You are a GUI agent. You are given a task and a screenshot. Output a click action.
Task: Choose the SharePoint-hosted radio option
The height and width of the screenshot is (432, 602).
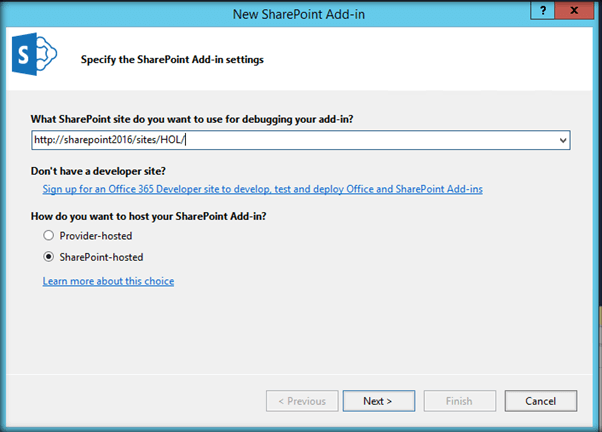pyautogui.click(x=48, y=256)
